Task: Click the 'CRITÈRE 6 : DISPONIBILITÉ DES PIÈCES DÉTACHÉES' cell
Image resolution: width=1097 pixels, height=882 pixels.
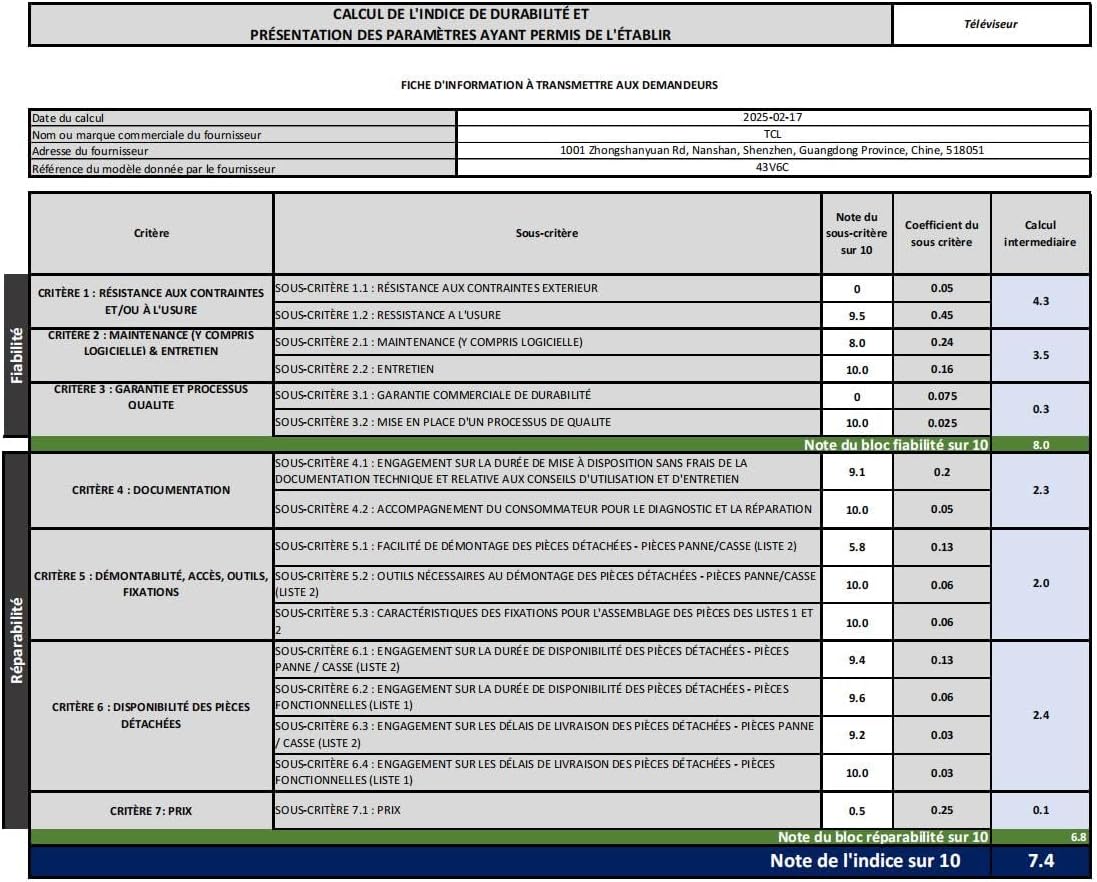Action: (151, 715)
